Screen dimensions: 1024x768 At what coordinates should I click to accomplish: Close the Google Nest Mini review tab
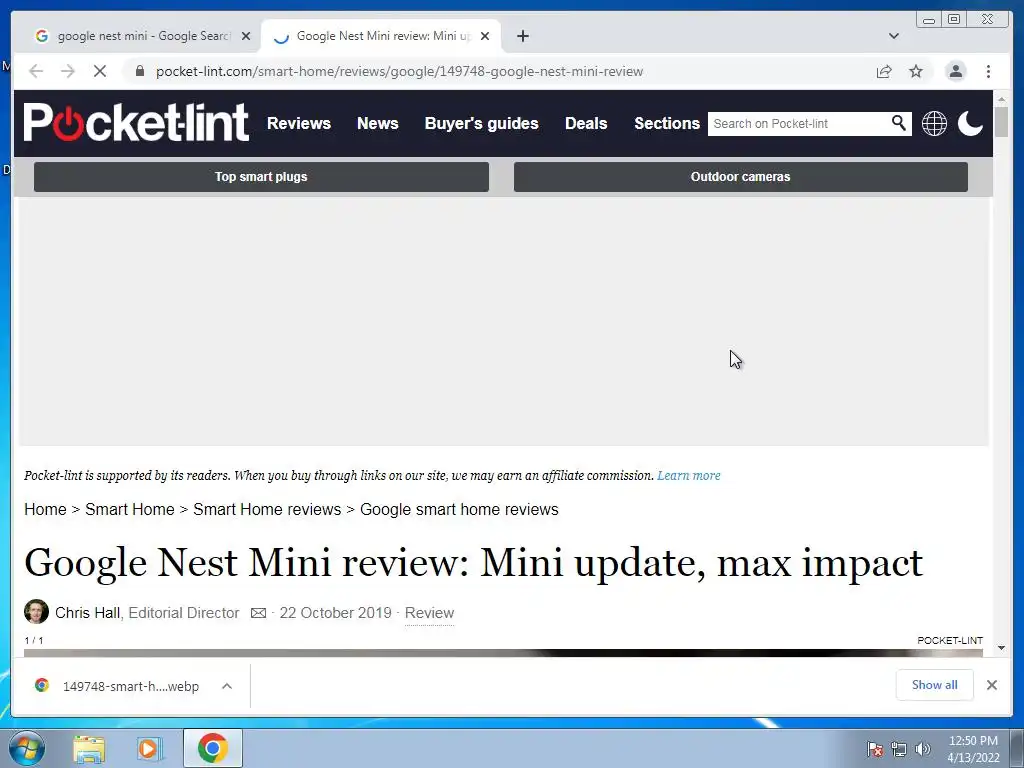[x=485, y=36]
